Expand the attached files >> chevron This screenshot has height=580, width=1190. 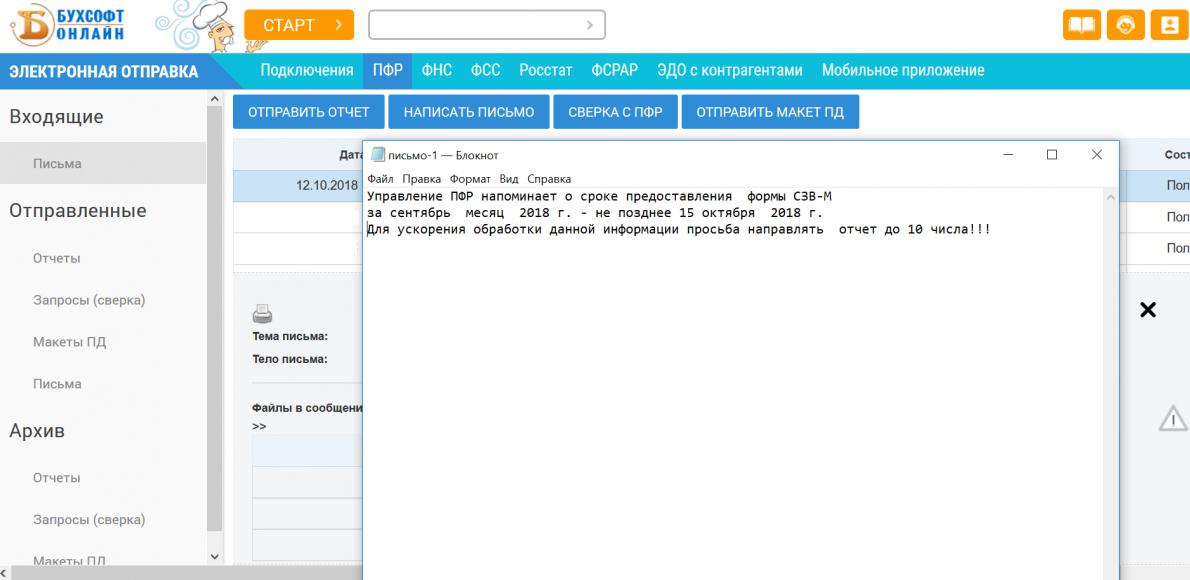coord(260,426)
